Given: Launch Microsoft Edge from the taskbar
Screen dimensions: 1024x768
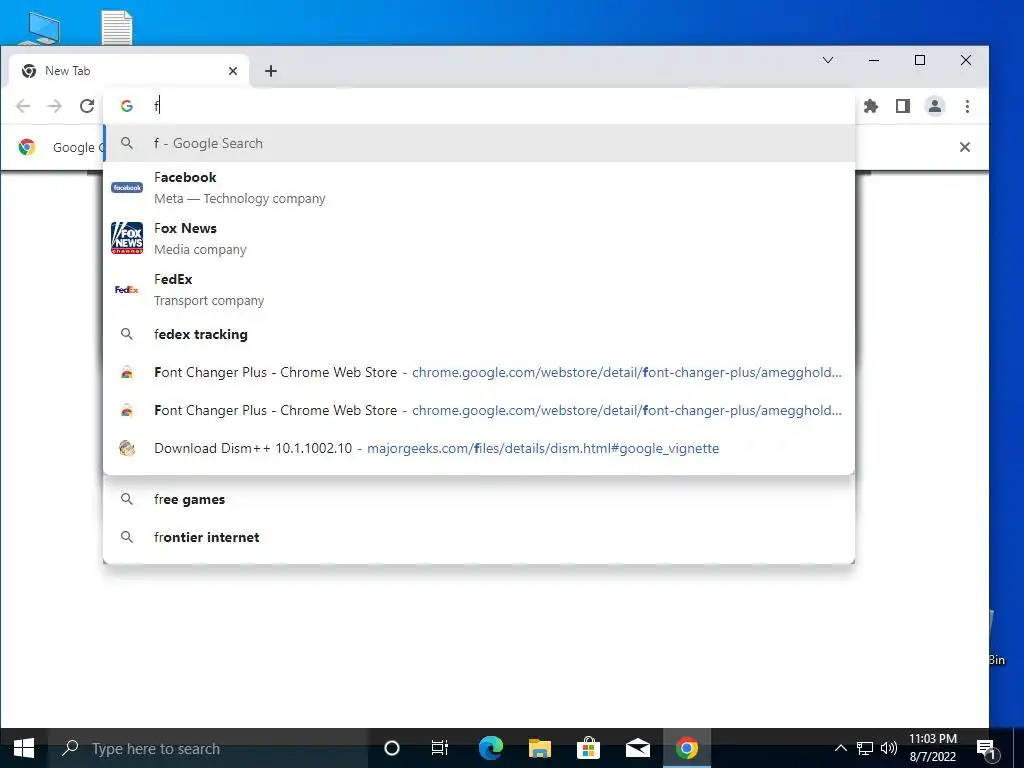Looking at the screenshot, I should pyautogui.click(x=491, y=748).
